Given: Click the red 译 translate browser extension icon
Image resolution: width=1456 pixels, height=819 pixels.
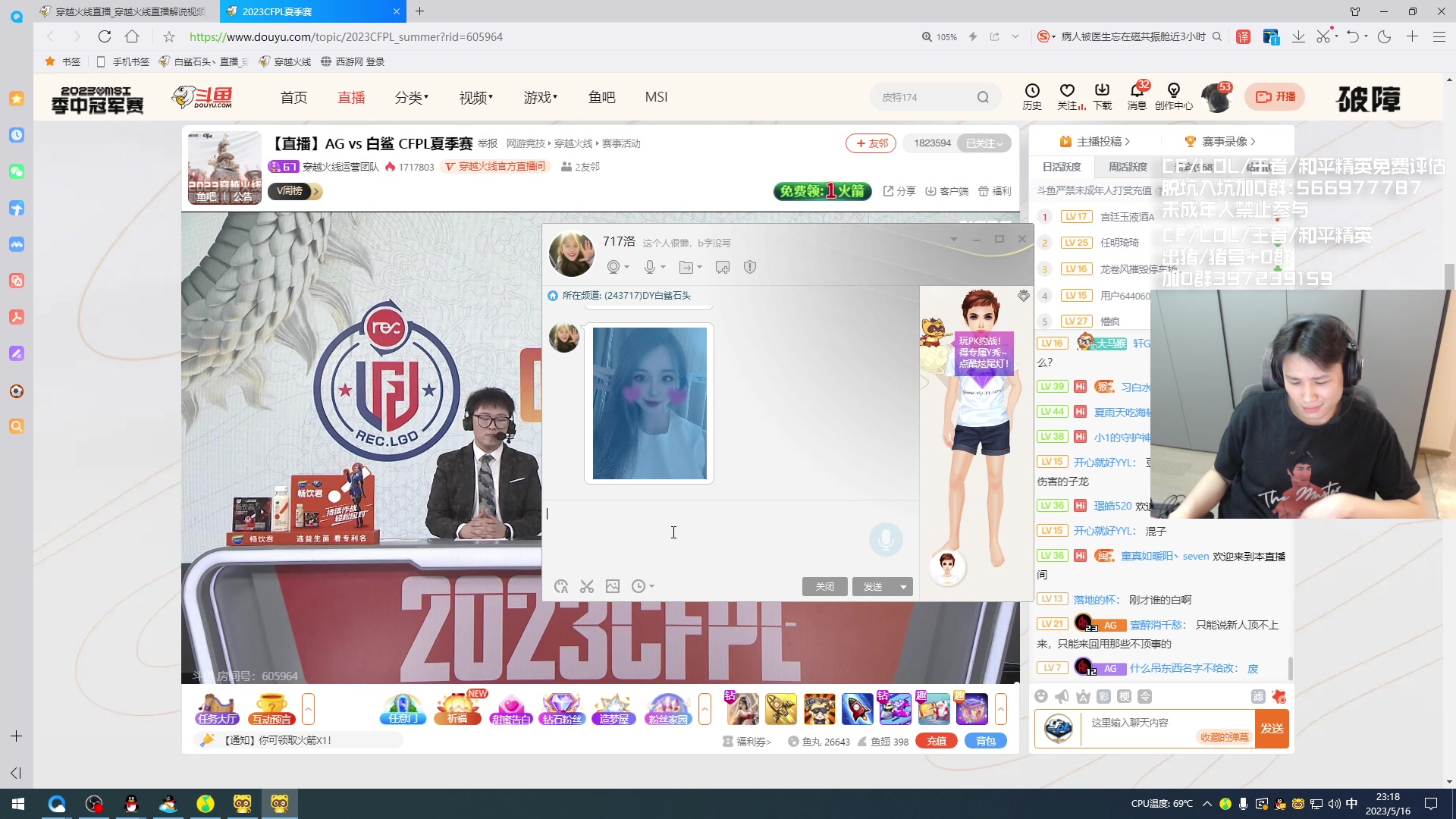Looking at the screenshot, I should click(x=1244, y=36).
